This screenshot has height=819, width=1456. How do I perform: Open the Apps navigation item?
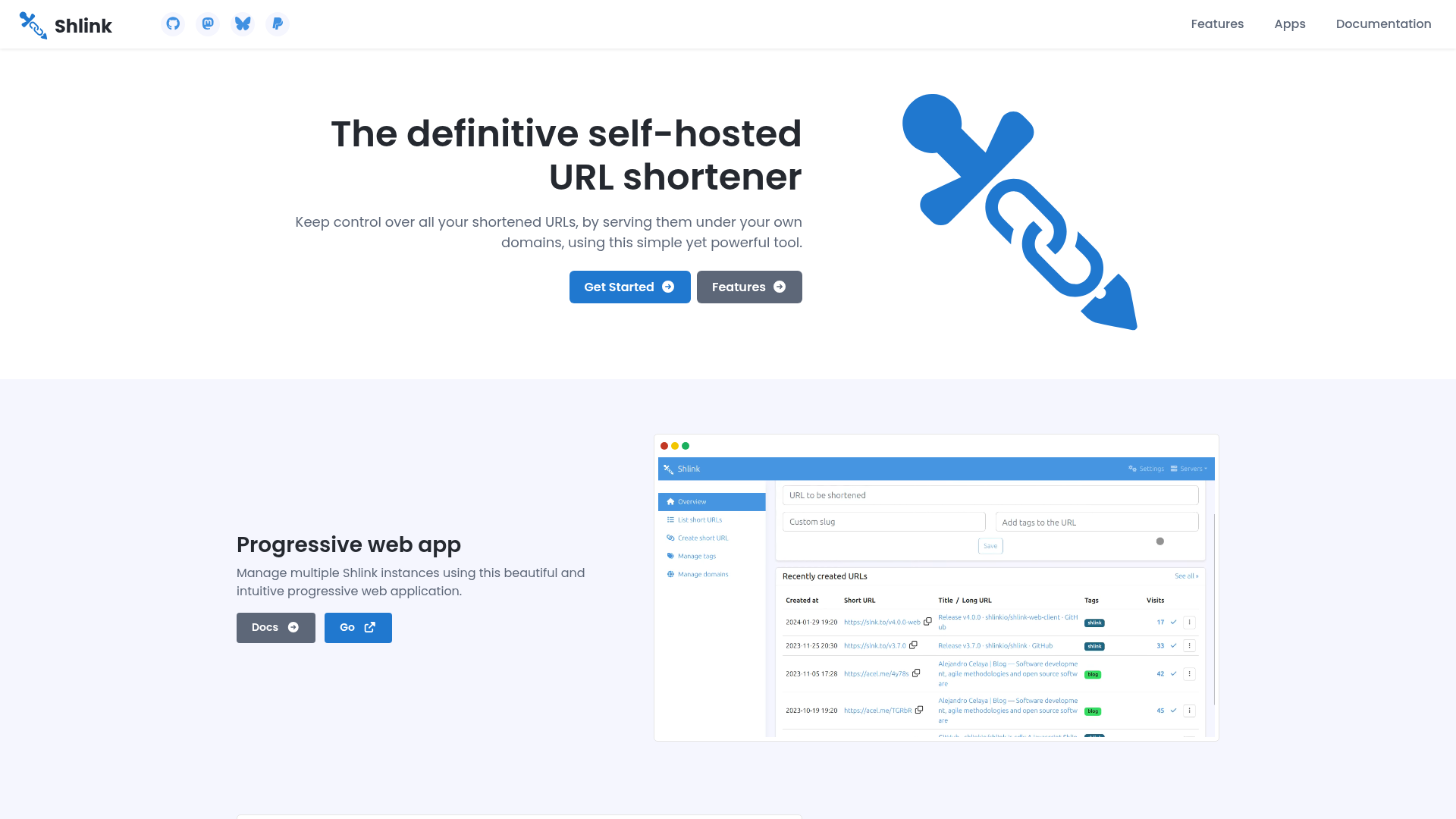tap(1289, 24)
